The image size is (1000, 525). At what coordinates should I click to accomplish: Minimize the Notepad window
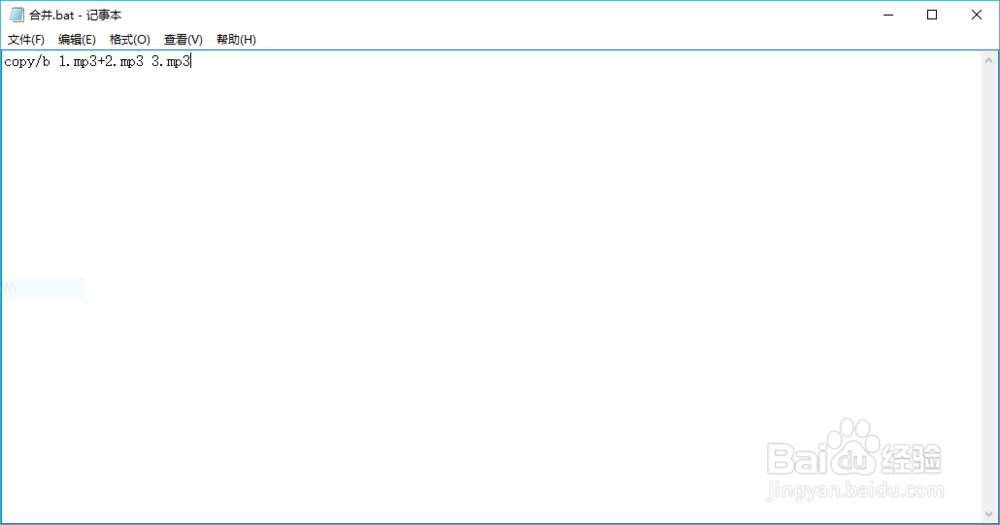tap(888, 15)
